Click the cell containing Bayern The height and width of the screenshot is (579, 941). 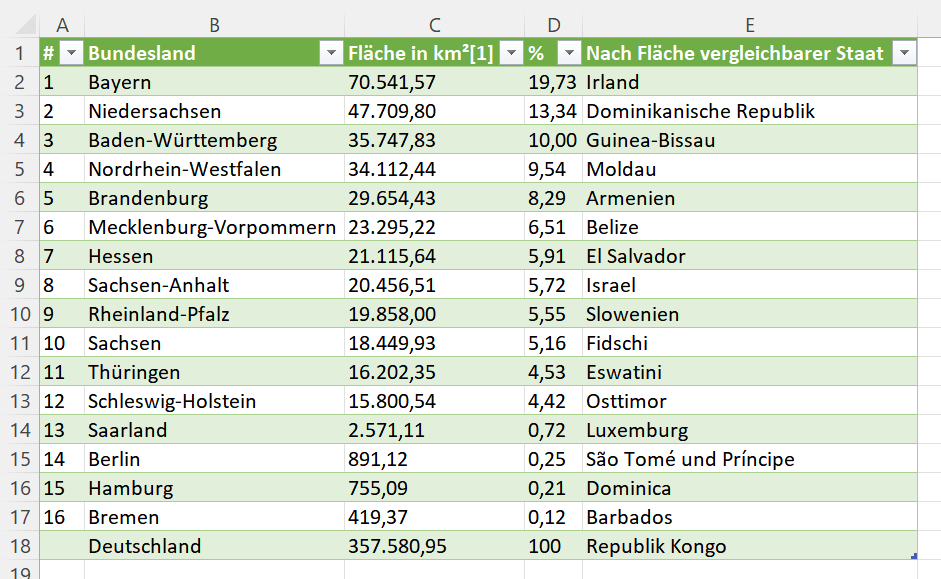(x=214, y=82)
